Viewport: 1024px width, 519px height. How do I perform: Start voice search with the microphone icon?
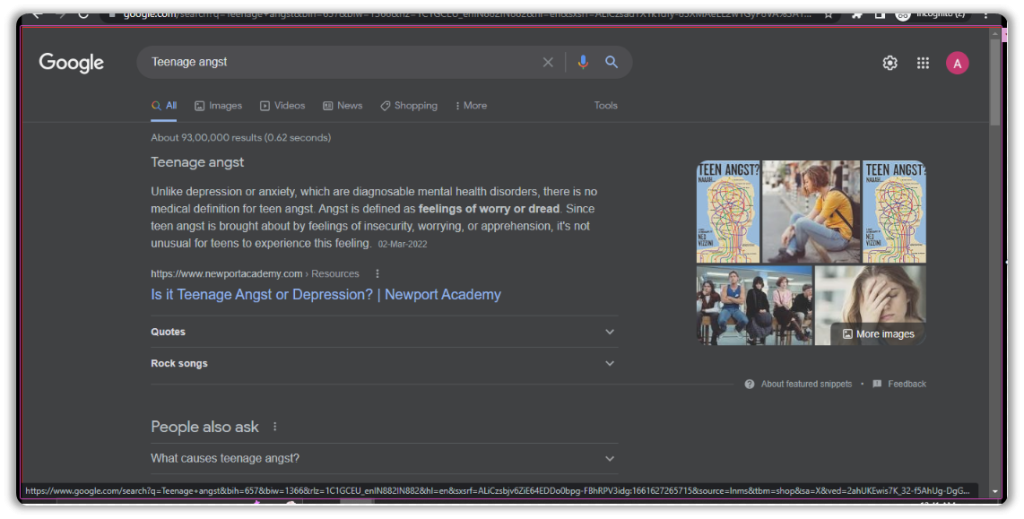583,62
